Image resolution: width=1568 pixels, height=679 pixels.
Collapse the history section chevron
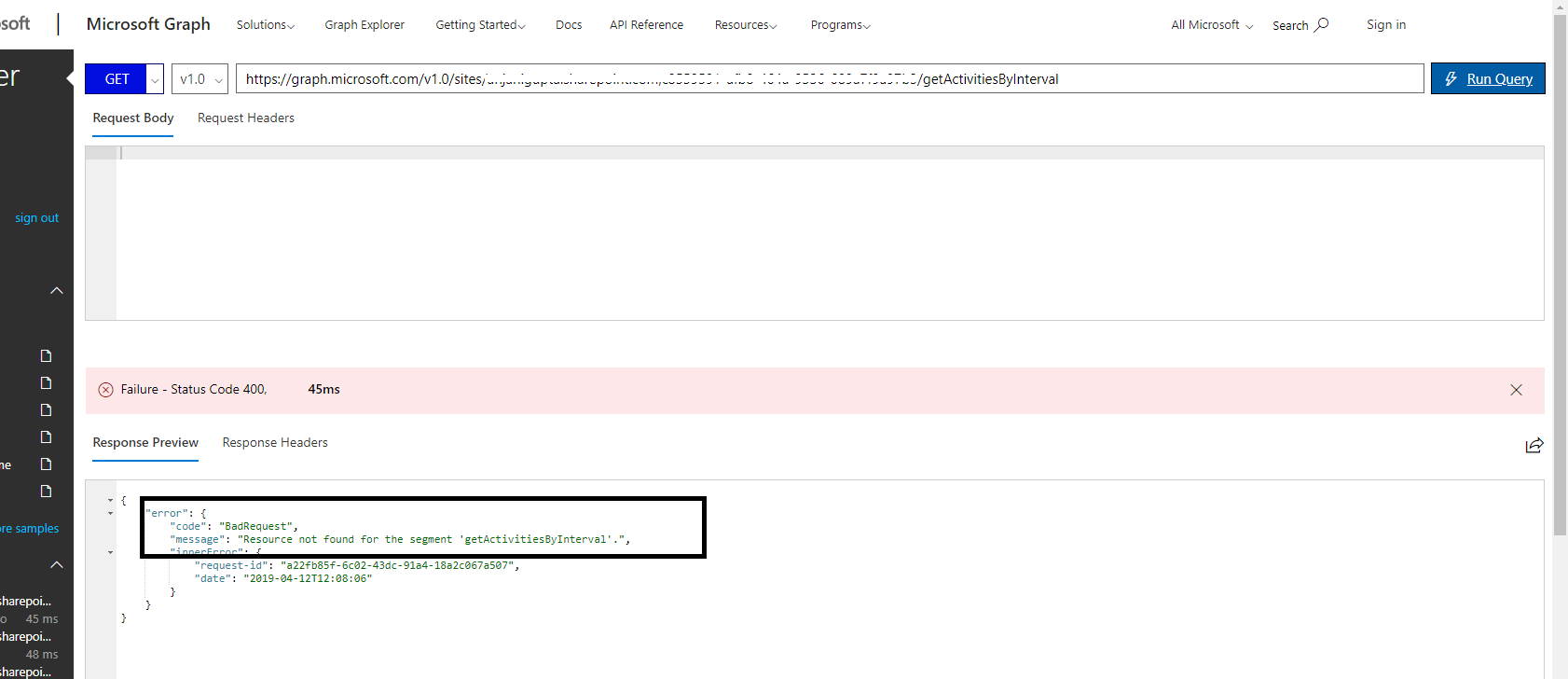(57, 564)
